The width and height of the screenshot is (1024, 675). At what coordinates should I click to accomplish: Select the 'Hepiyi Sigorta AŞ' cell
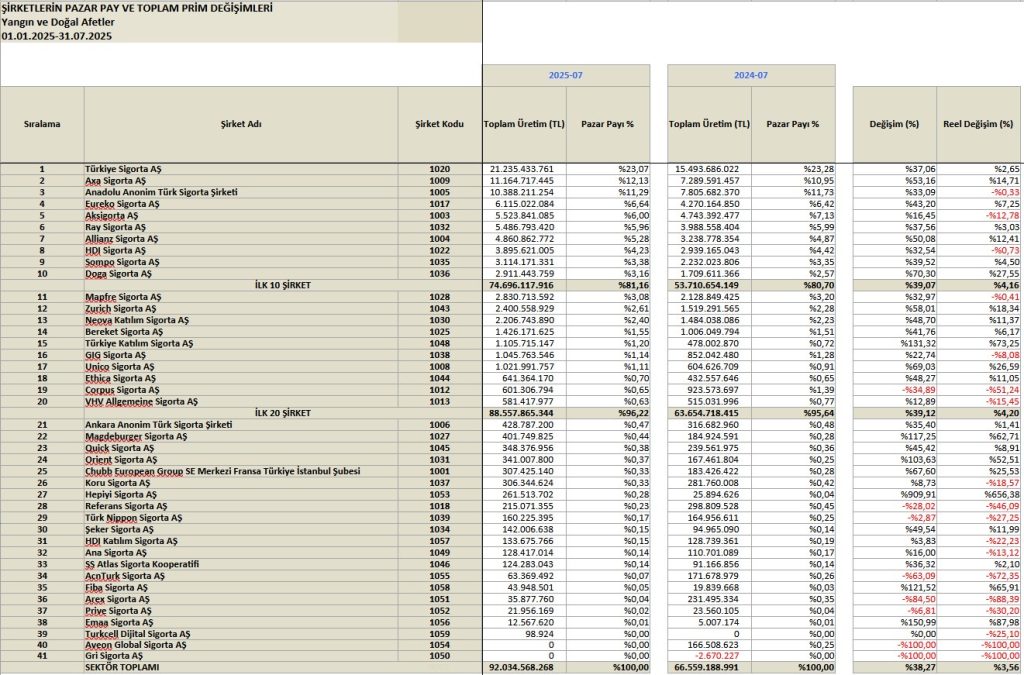241,495
